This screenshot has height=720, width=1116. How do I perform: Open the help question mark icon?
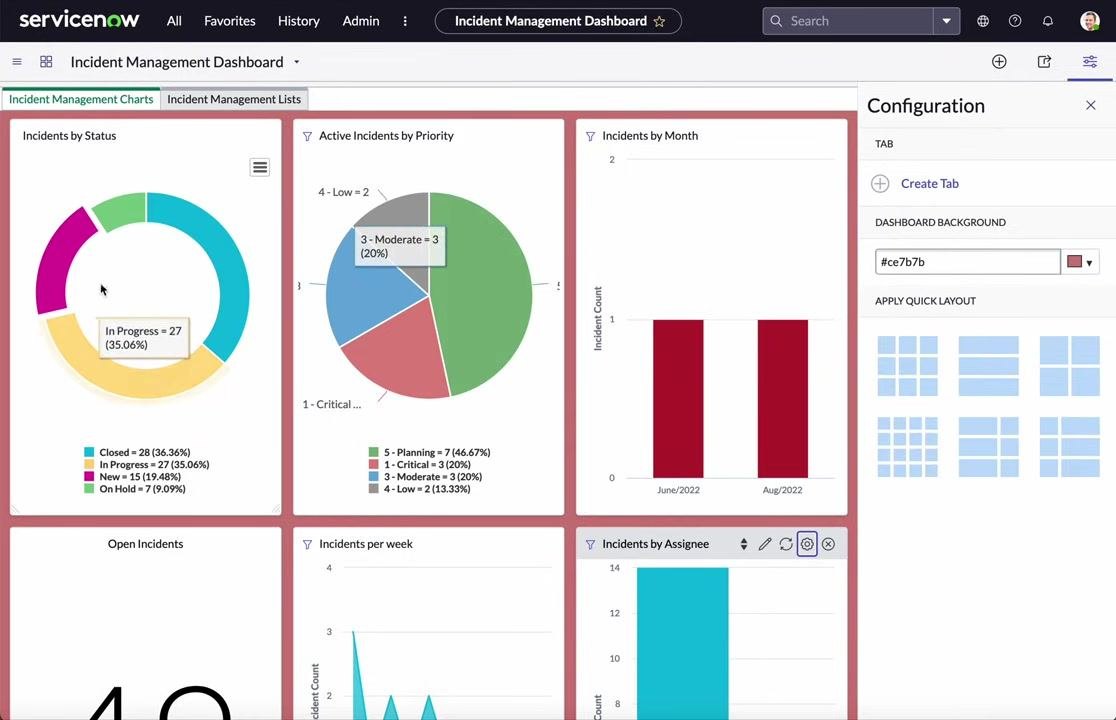(1015, 21)
